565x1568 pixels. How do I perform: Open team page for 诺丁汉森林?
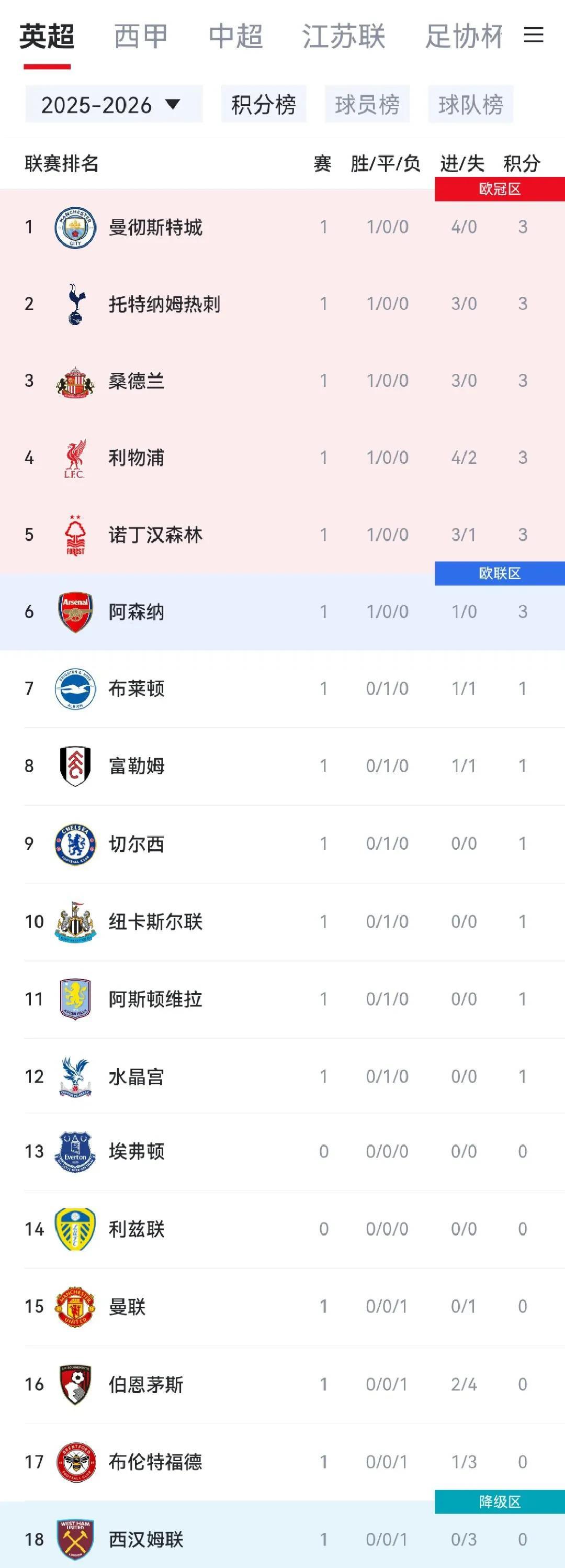point(155,535)
